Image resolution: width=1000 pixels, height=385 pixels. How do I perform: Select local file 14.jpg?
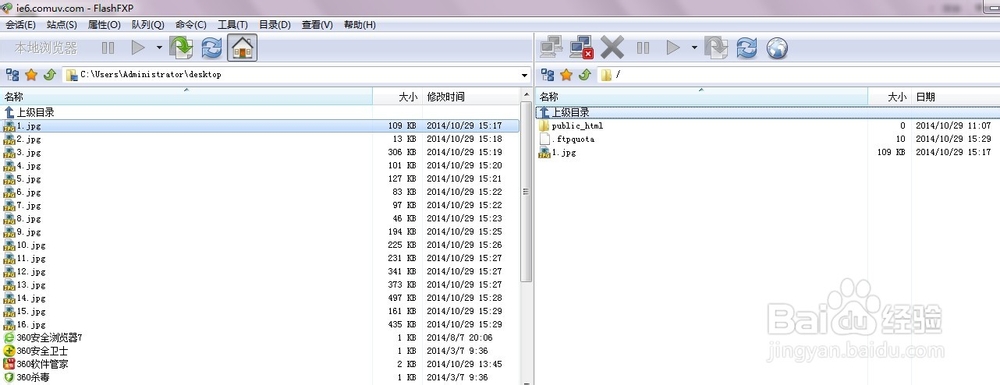[260, 298]
